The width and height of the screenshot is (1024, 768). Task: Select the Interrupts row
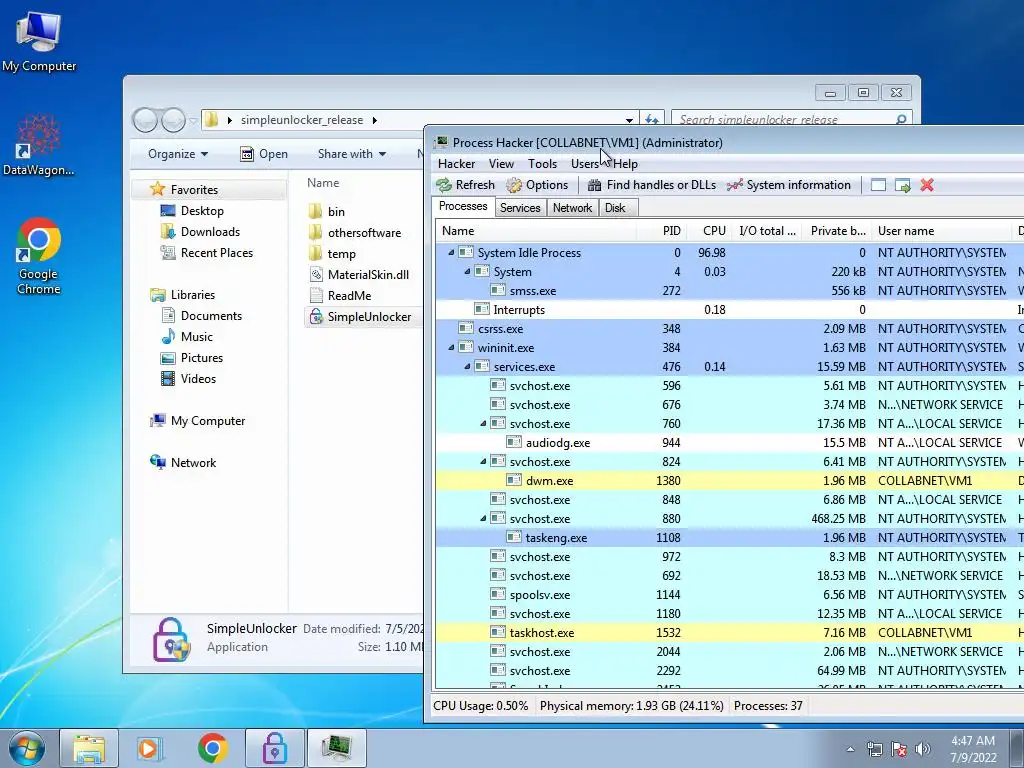729,310
